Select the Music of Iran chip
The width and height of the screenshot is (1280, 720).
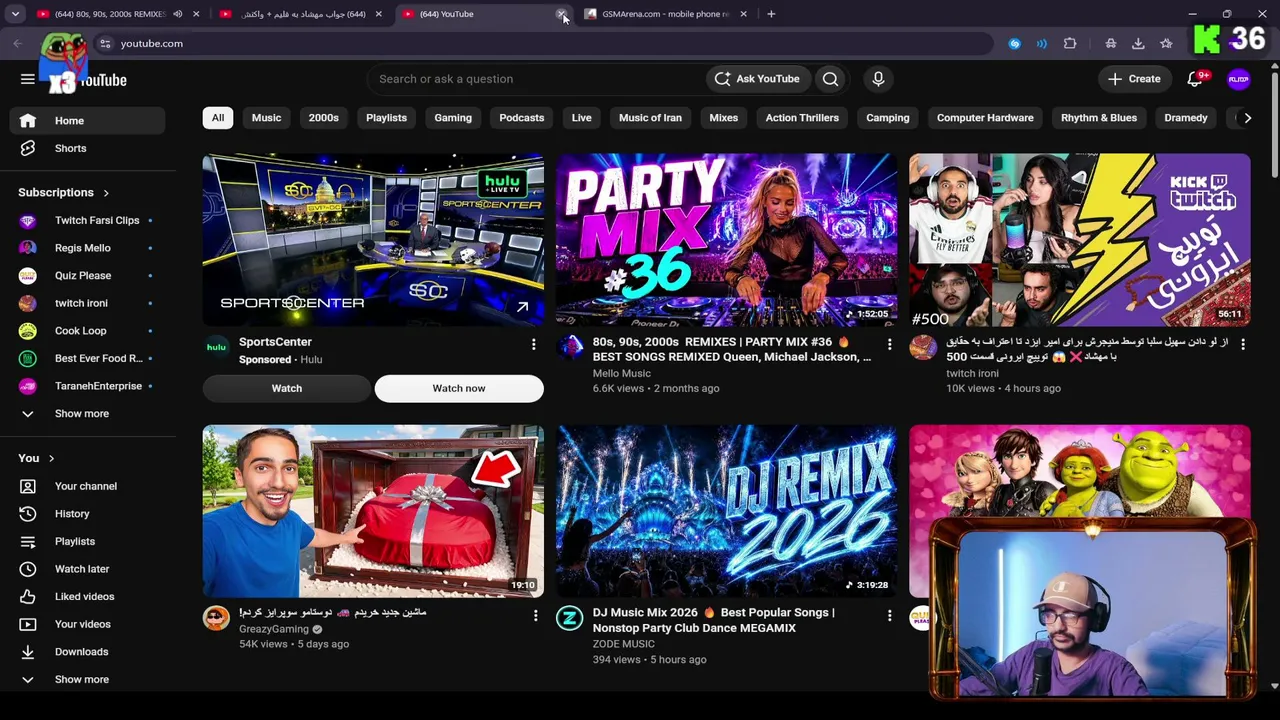650,118
